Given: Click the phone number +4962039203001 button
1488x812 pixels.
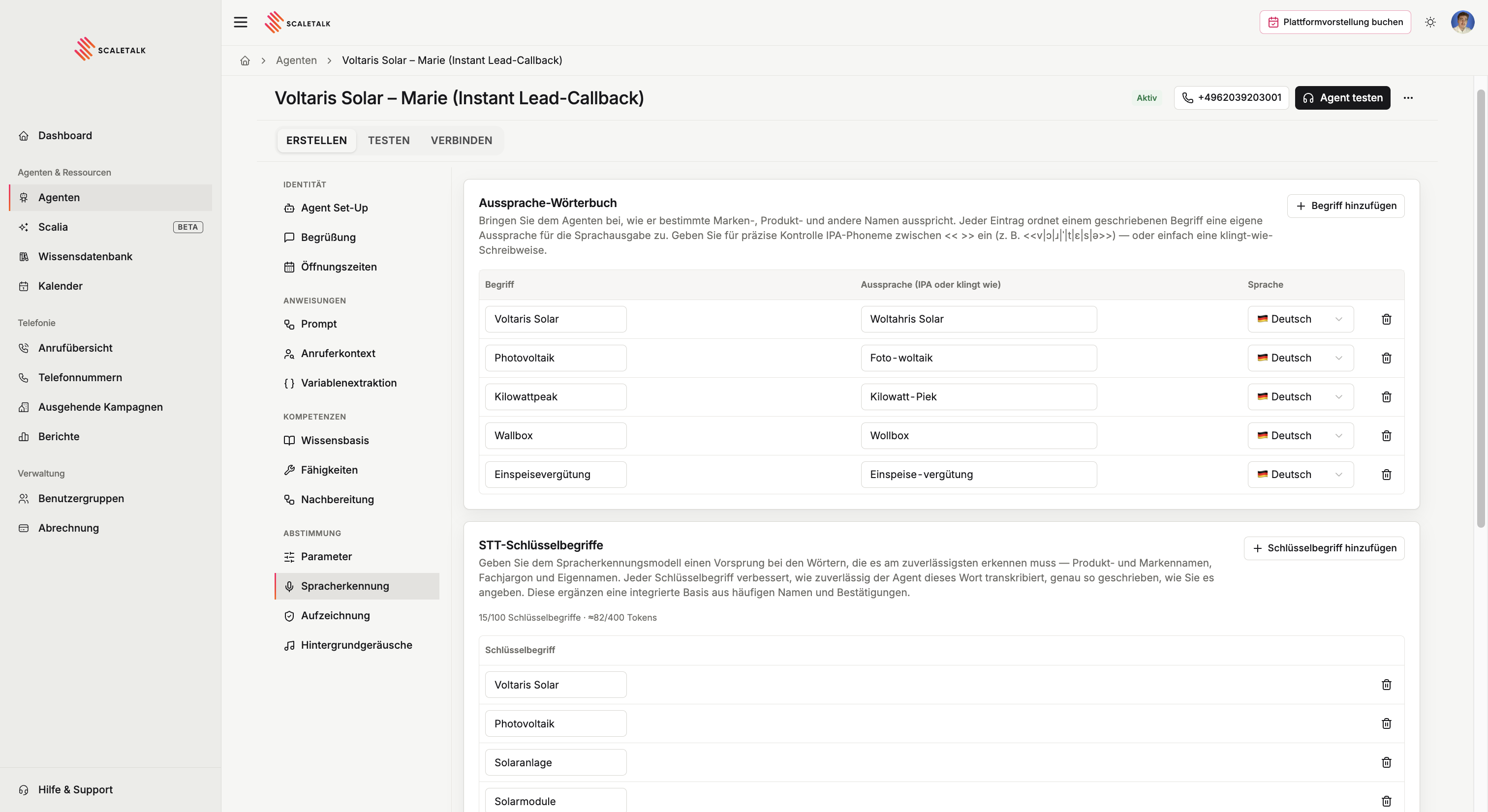Looking at the screenshot, I should point(1232,98).
